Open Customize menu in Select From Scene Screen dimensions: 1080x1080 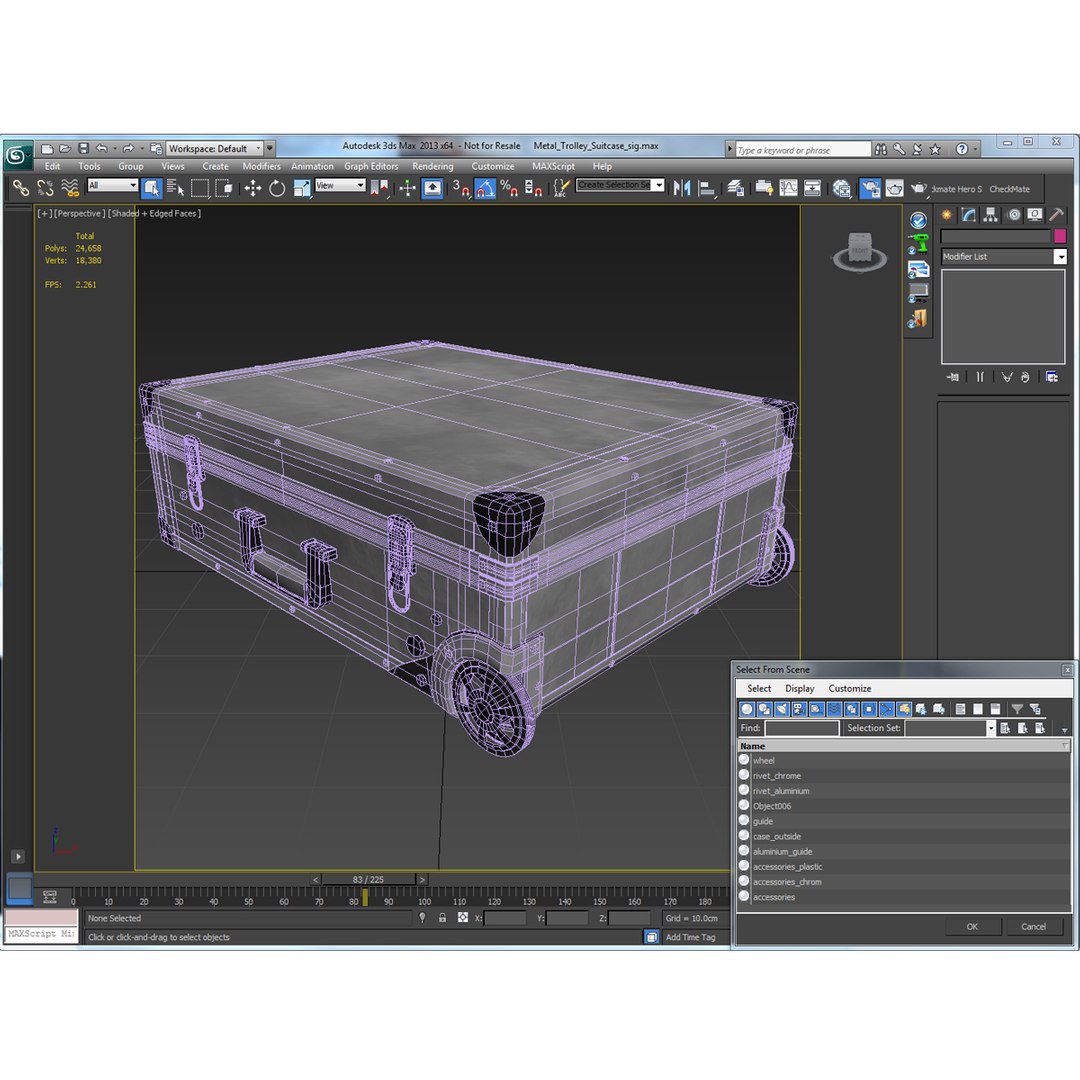click(850, 688)
